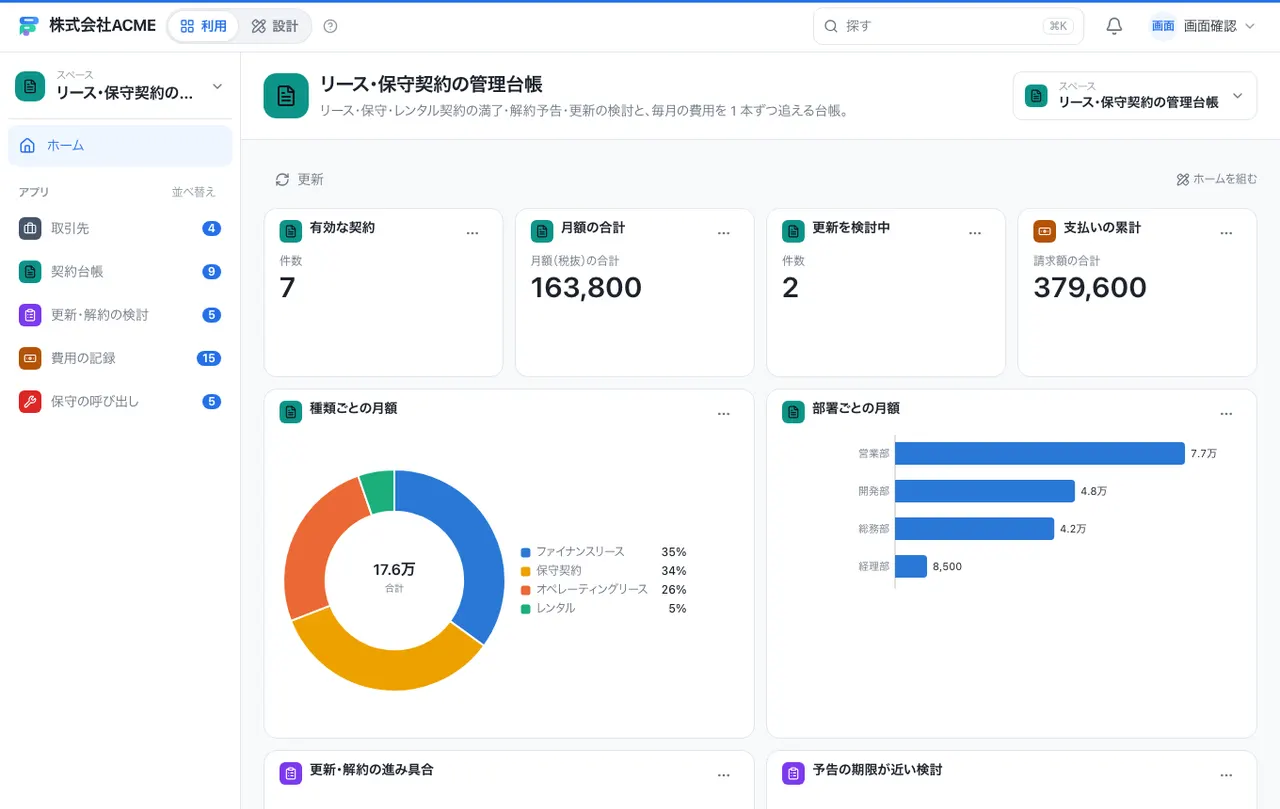Click the 更新 refresh icon
1280x809 pixels.
tap(282, 179)
